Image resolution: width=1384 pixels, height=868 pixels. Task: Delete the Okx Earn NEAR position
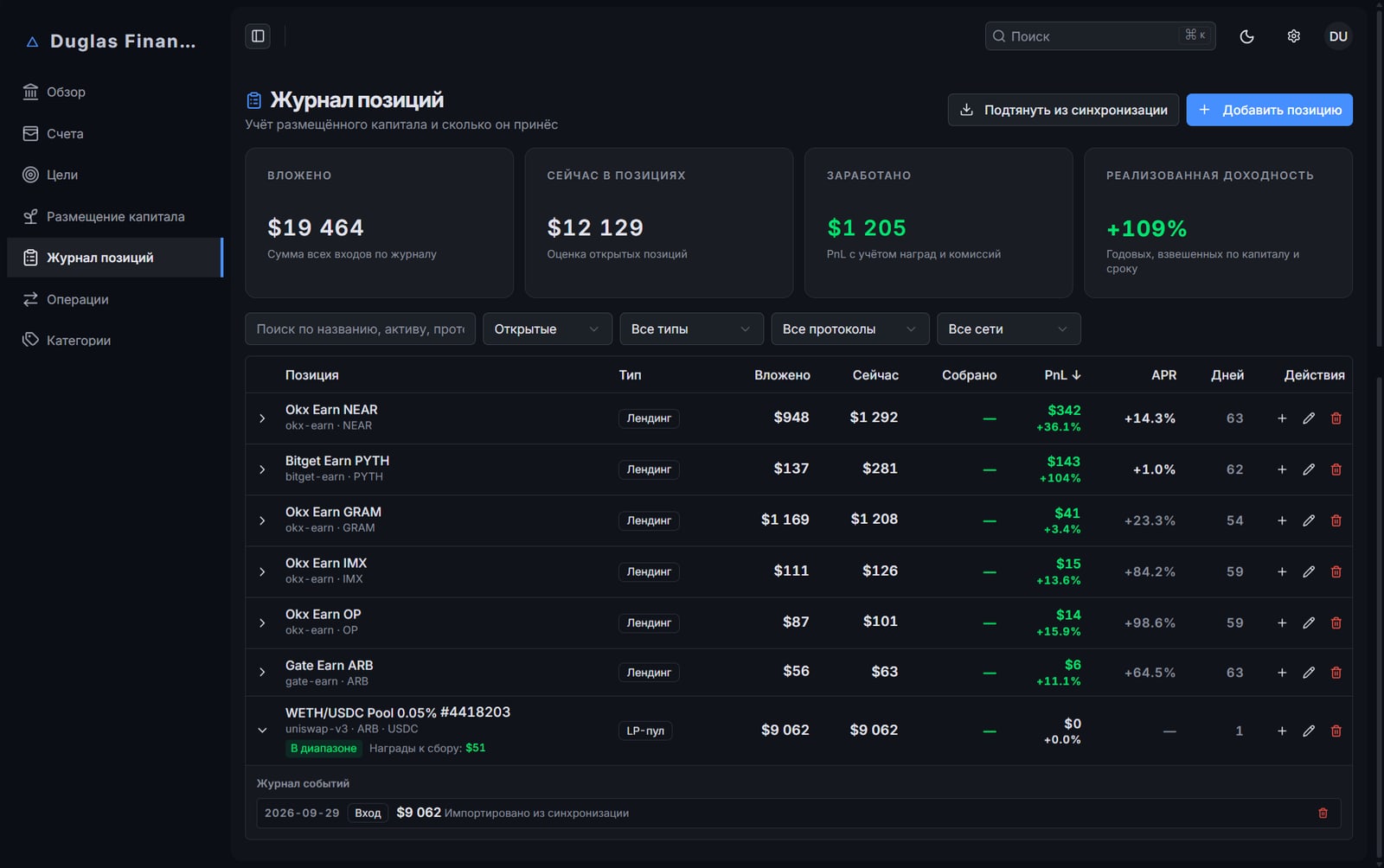coord(1336,418)
